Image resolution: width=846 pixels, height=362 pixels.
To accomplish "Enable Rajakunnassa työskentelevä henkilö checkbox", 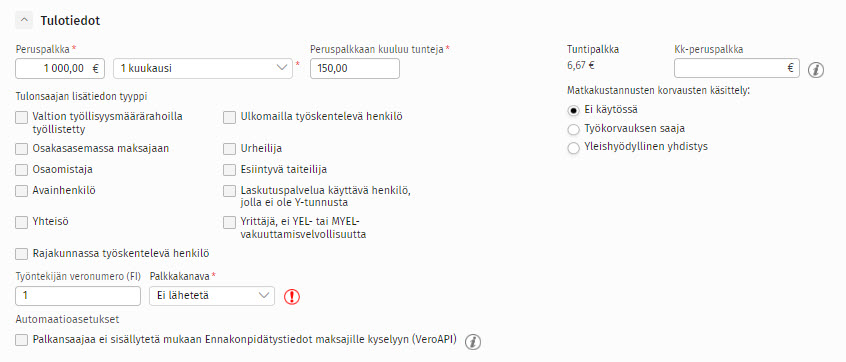I will (22, 254).
